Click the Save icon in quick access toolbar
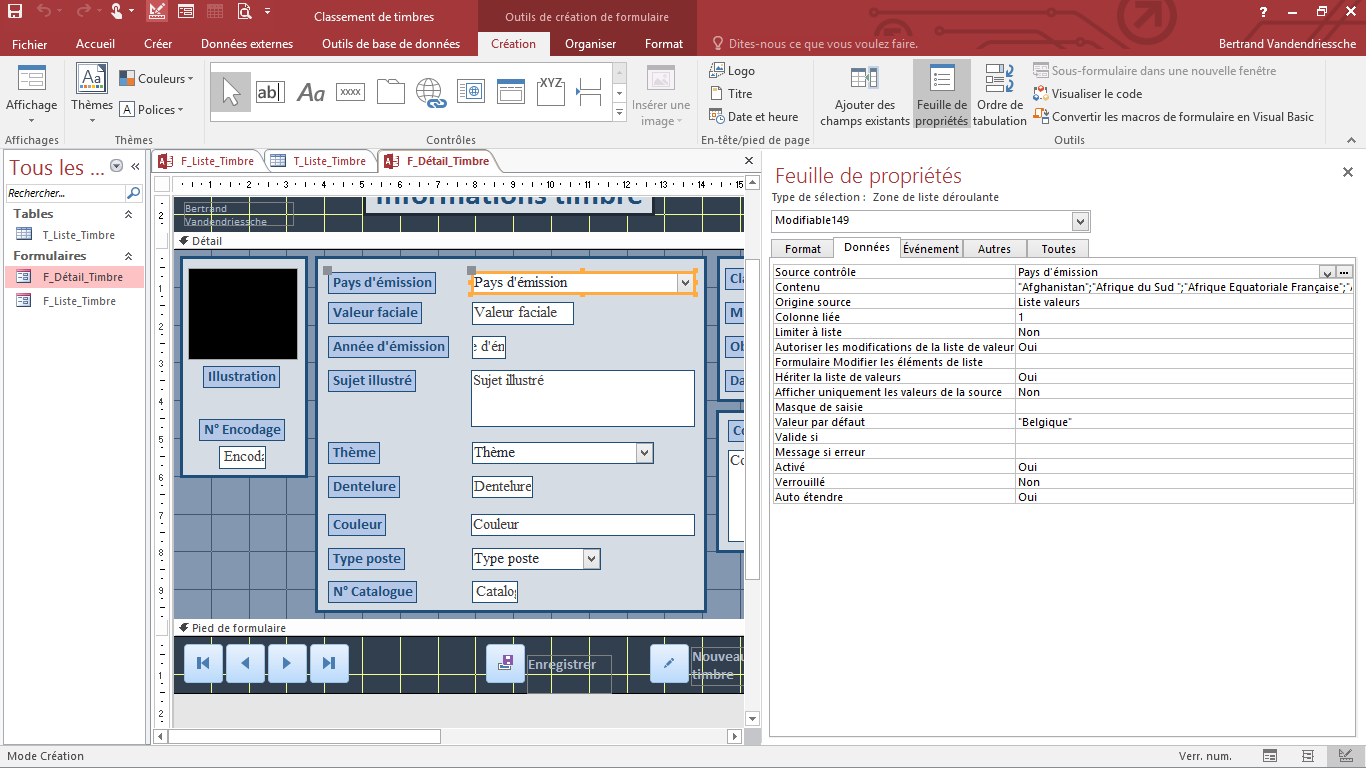Screen dimensions: 1366x768 15,12
